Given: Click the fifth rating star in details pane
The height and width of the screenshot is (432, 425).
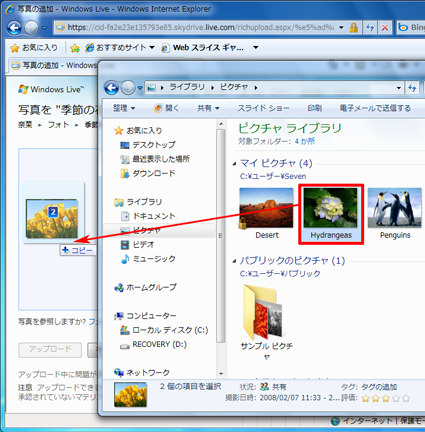Looking at the screenshot, I should point(406,398).
